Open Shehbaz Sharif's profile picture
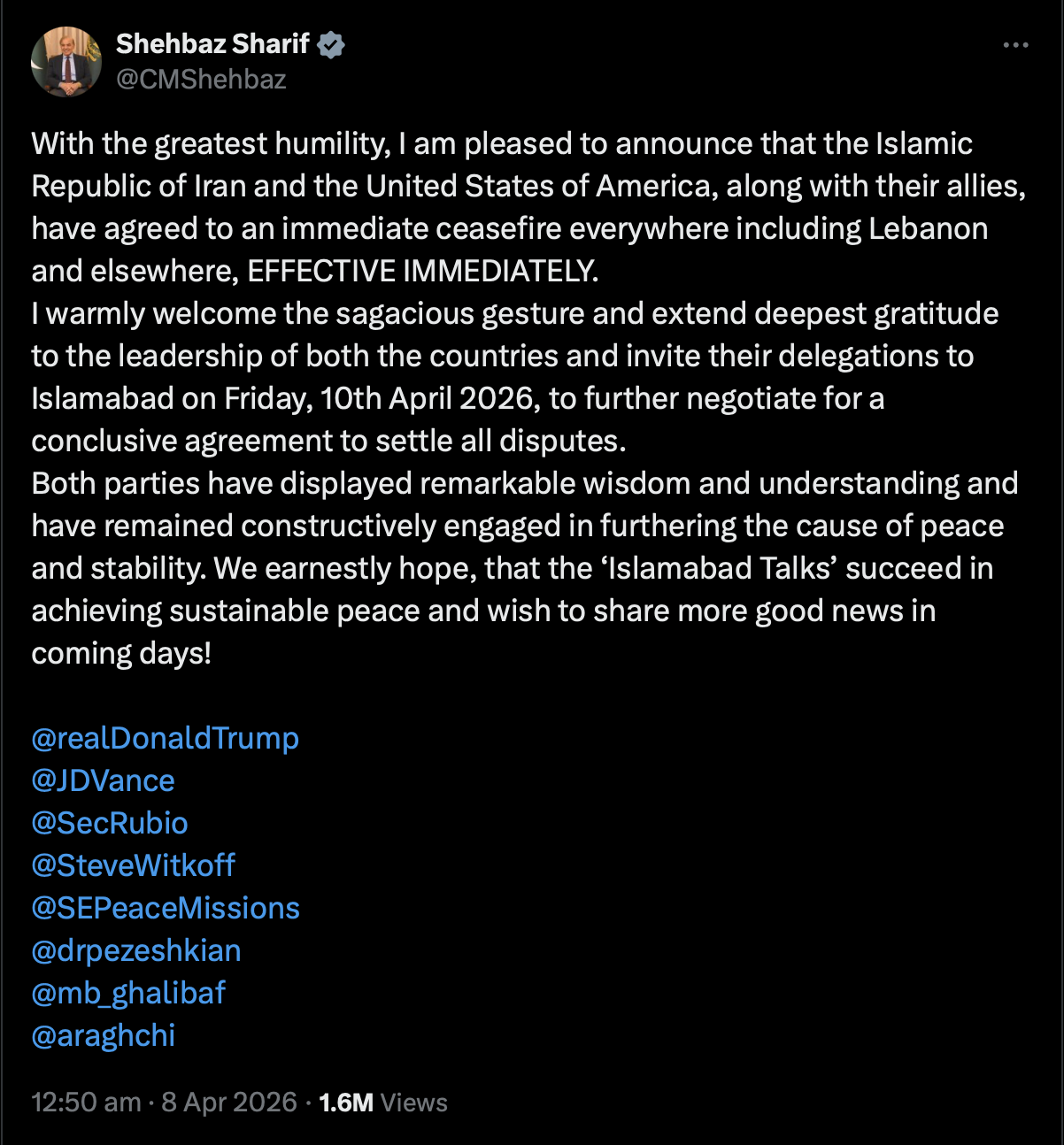Image resolution: width=1064 pixels, height=1145 pixels. pos(66,62)
